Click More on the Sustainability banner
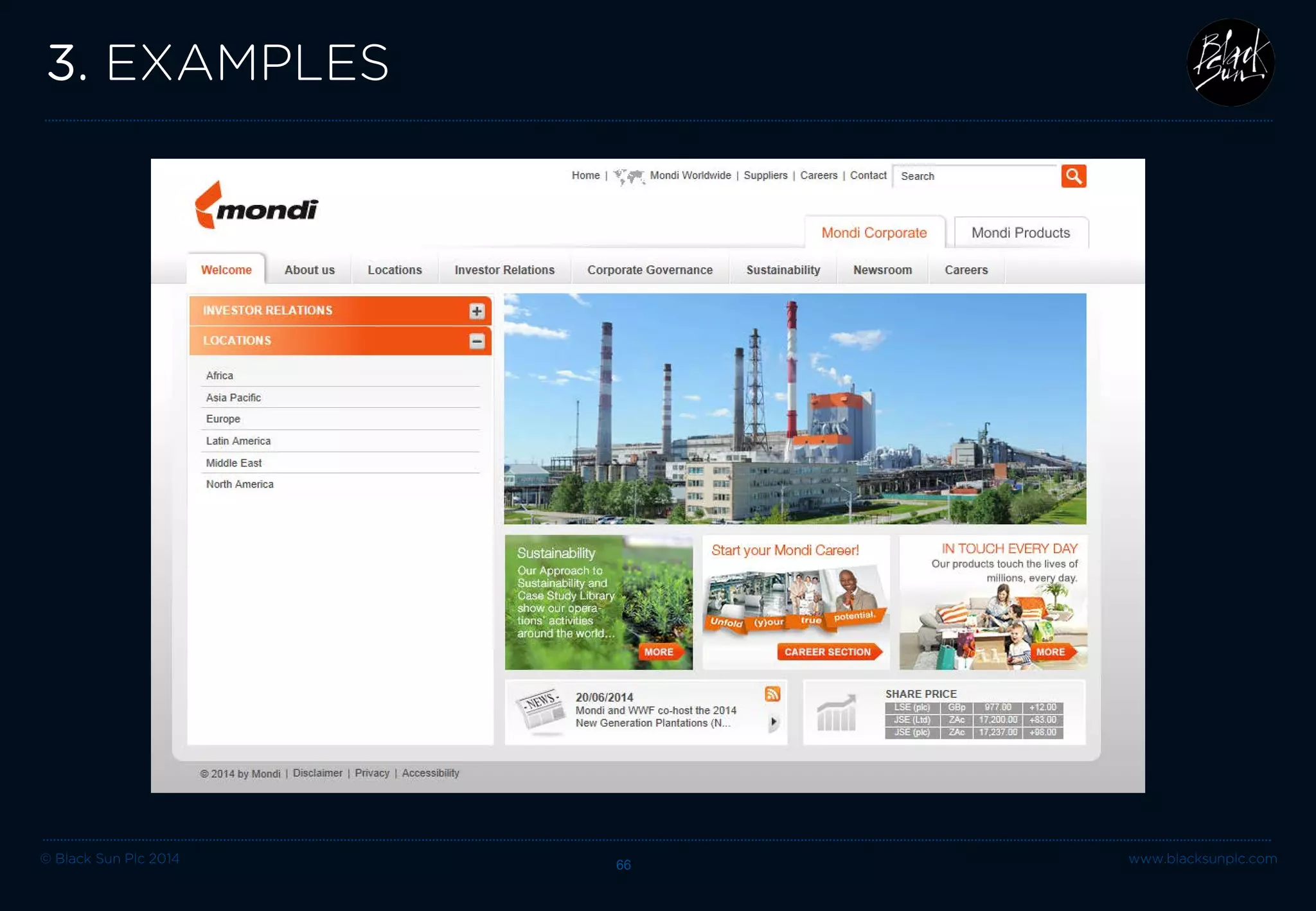 659,651
